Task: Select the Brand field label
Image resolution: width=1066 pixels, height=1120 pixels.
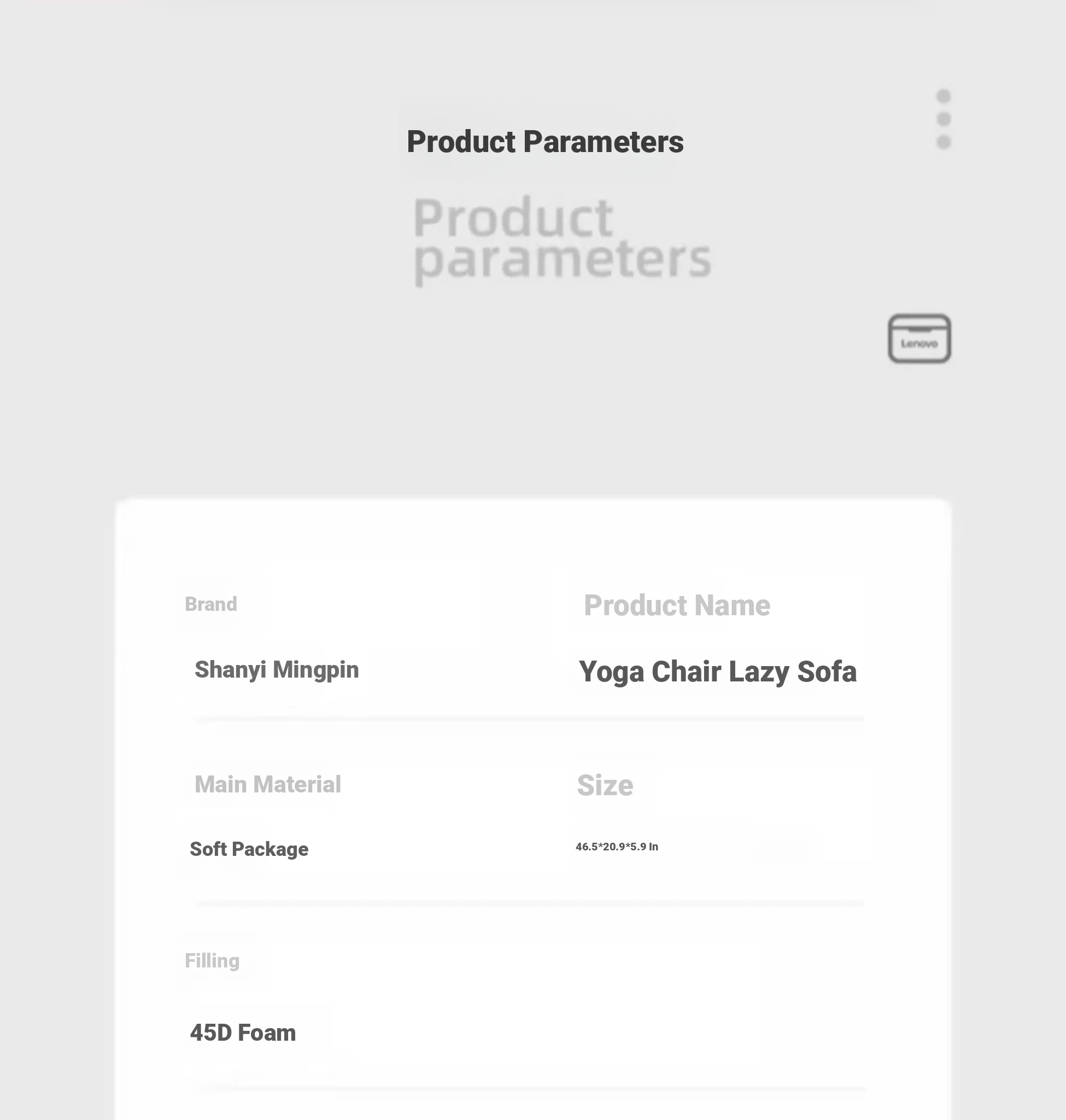Action: click(211, 604)
